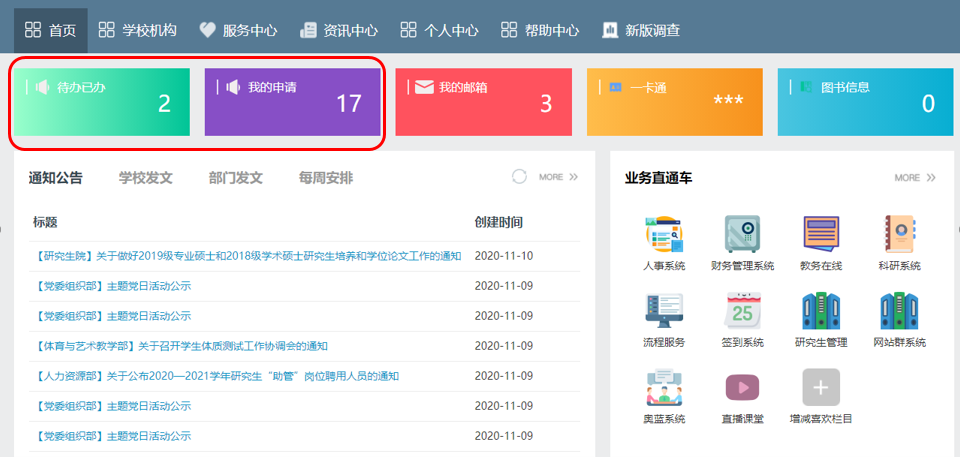960x457 pixels.
Task: Click the grid icon beside 首页
Action: pos(33,30)
